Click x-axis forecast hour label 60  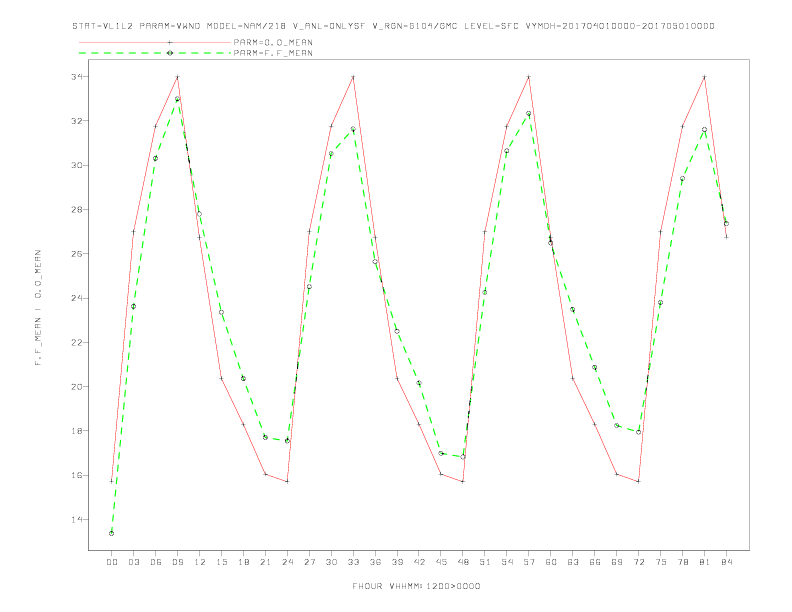tap(551, 562)
